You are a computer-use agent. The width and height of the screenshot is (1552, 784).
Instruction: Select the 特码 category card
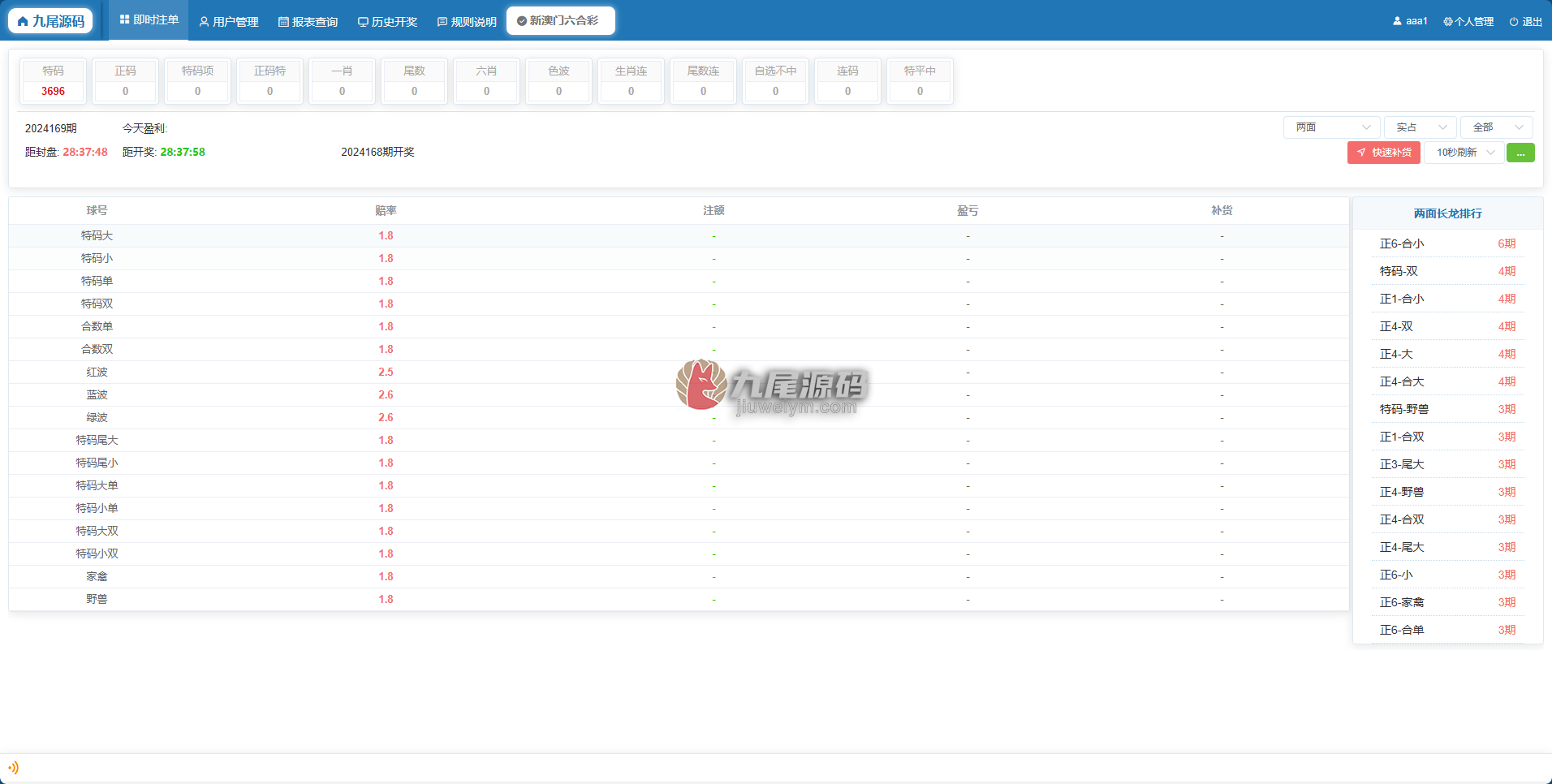point(53,81)
